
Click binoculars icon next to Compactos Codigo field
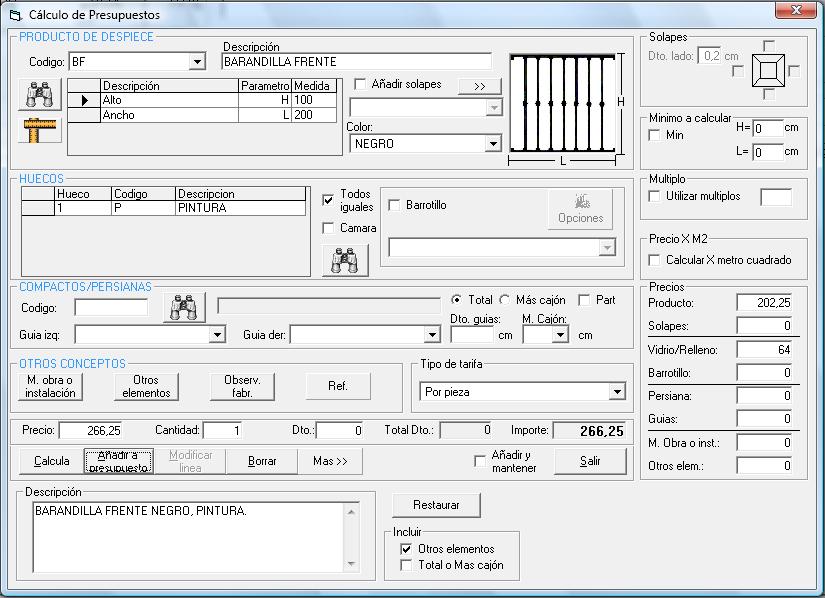click(185, 307)
